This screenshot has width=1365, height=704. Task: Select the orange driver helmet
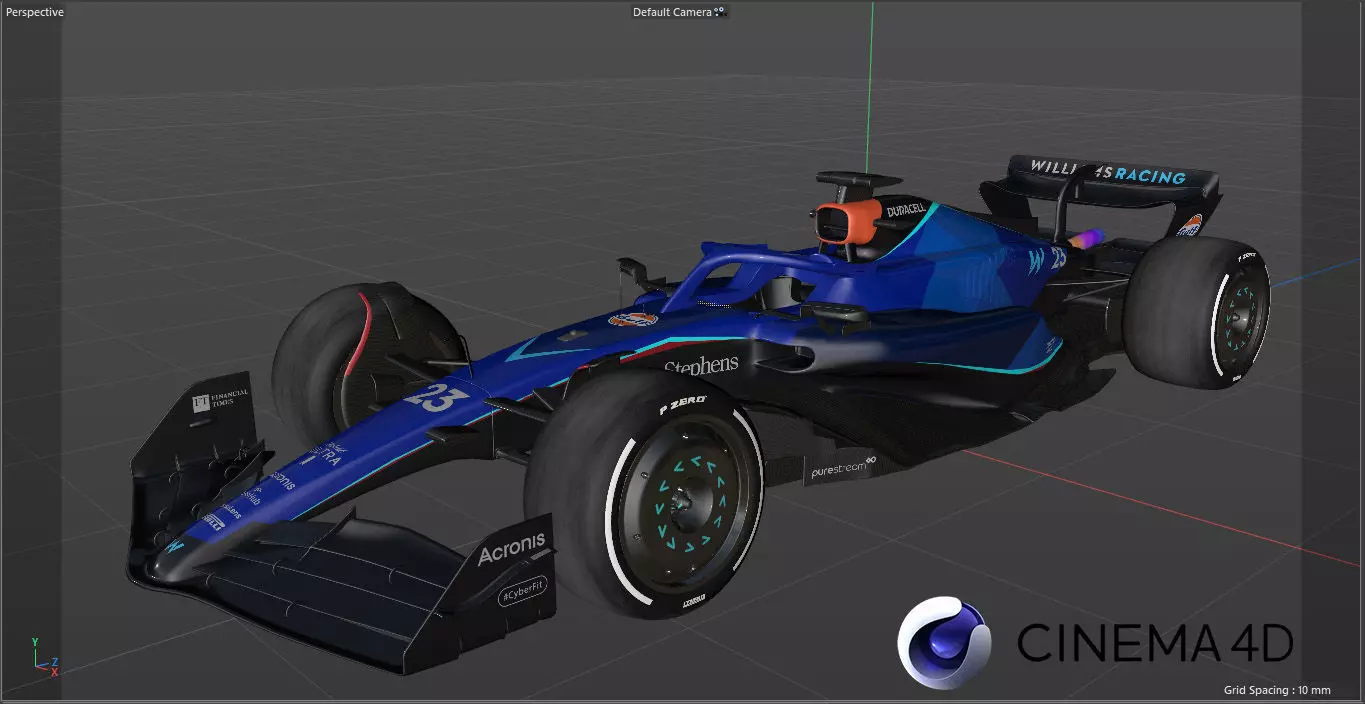[847, 223]
